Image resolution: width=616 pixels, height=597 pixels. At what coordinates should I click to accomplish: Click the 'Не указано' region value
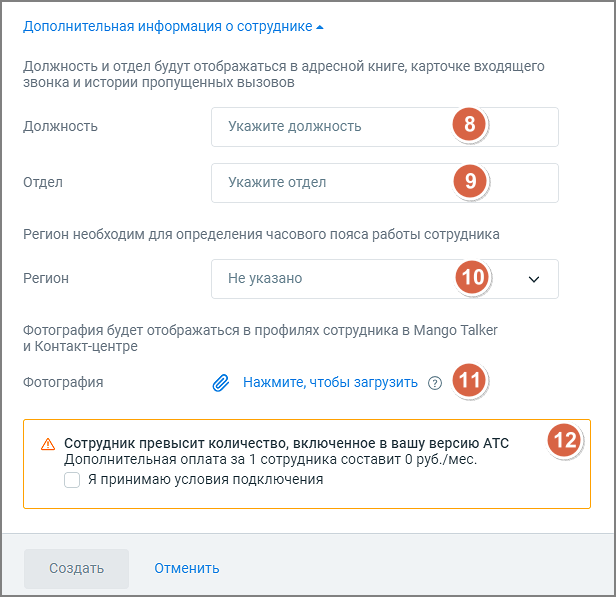(265, 278)
